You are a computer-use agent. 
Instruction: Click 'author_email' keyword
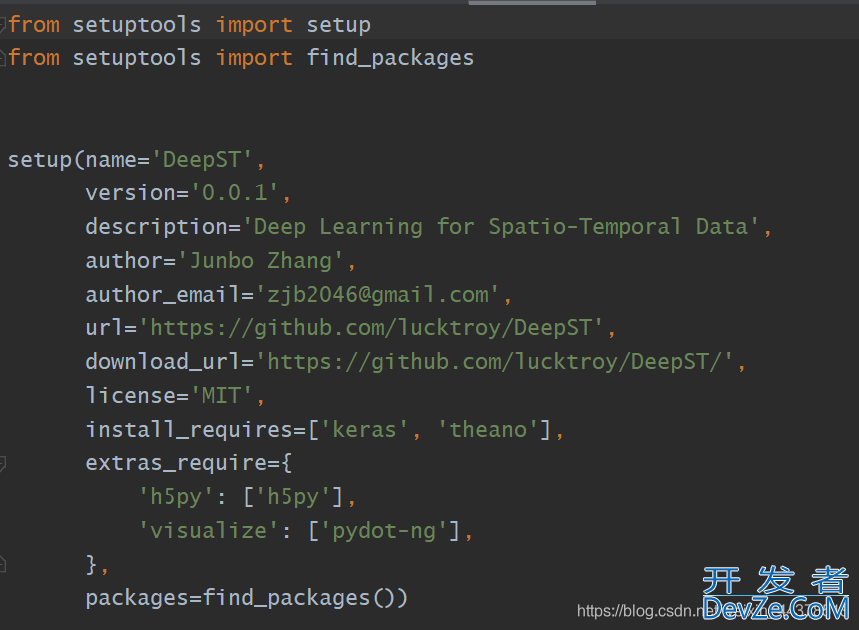coord(163,295)
